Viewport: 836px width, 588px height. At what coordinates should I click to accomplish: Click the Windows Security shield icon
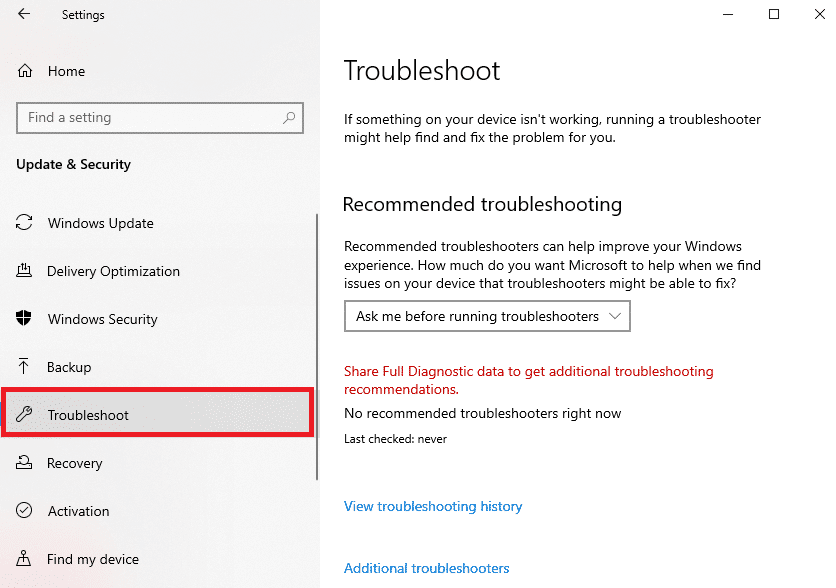coord(25,319)
